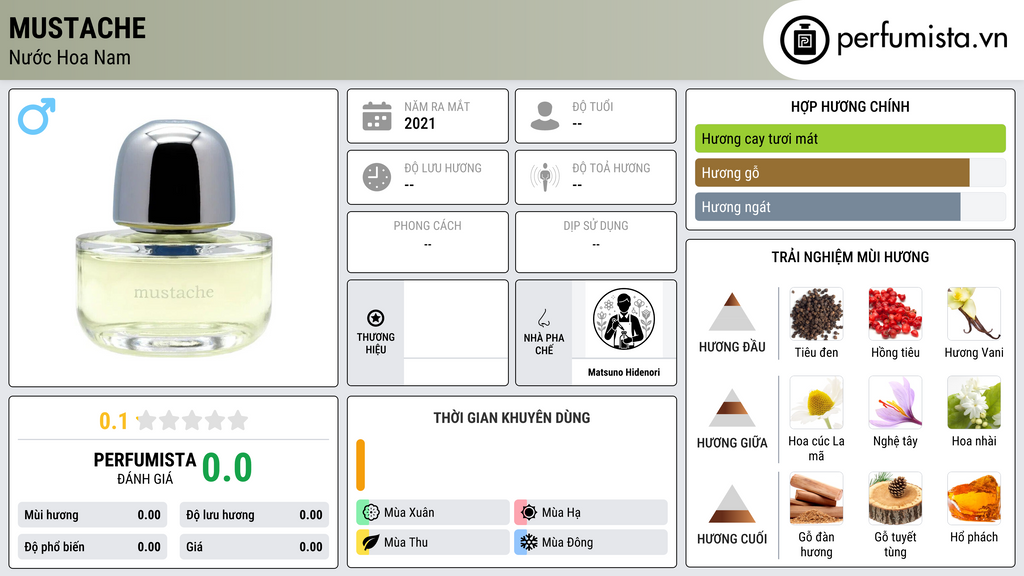Click the 0.1 user rating value
Screen dimensions: 1024x576
point(113,421)
